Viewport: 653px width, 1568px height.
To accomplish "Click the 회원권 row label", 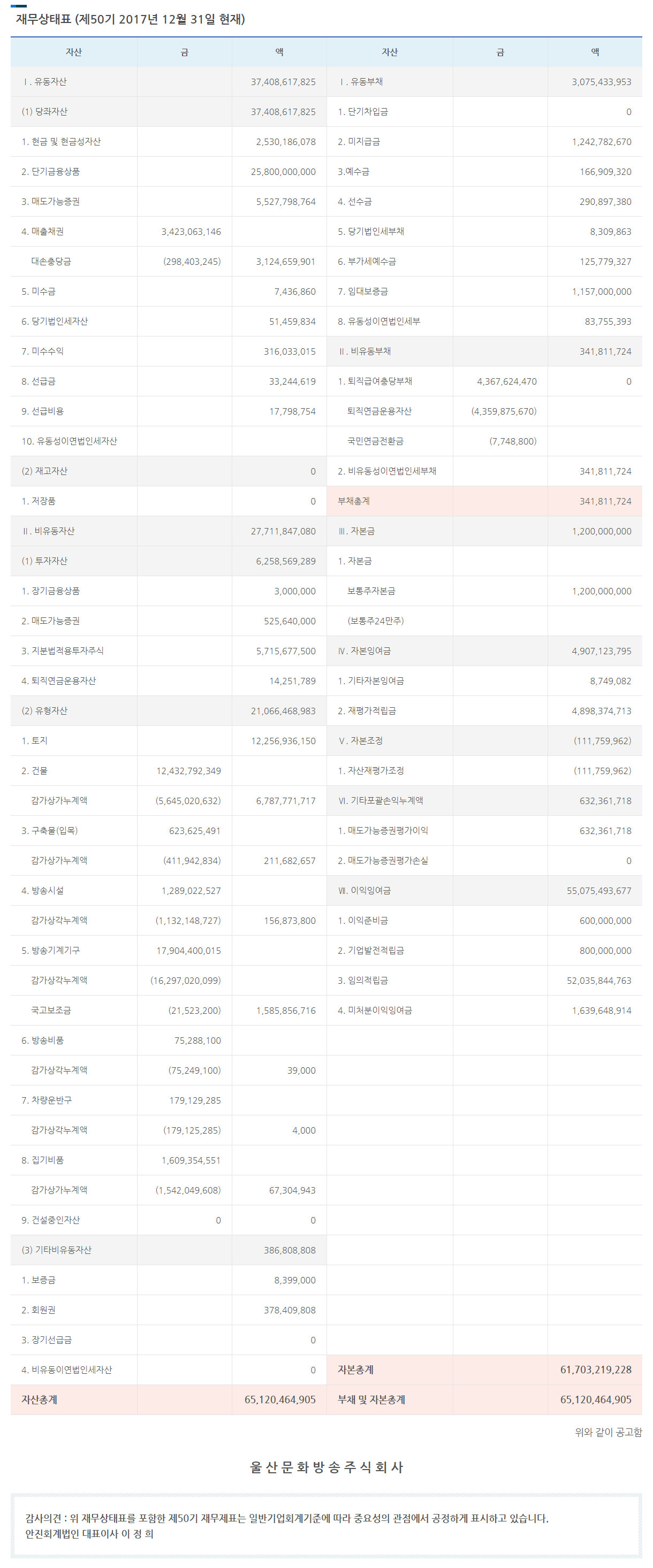I will pyautogui.click(x=39, y=1310).
